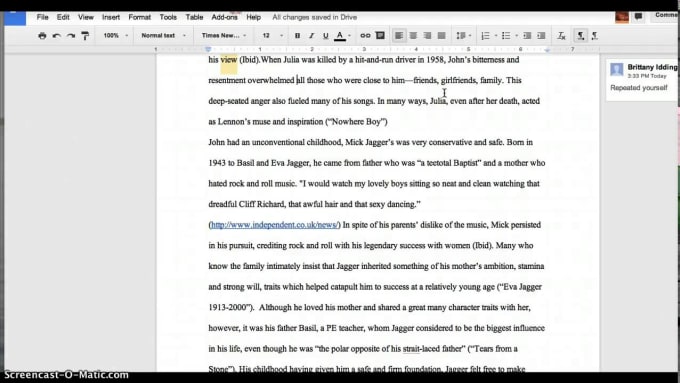The height and width of the screenshot is (383, 680).
Task: Center-align the paragraph
Action: 413,36
